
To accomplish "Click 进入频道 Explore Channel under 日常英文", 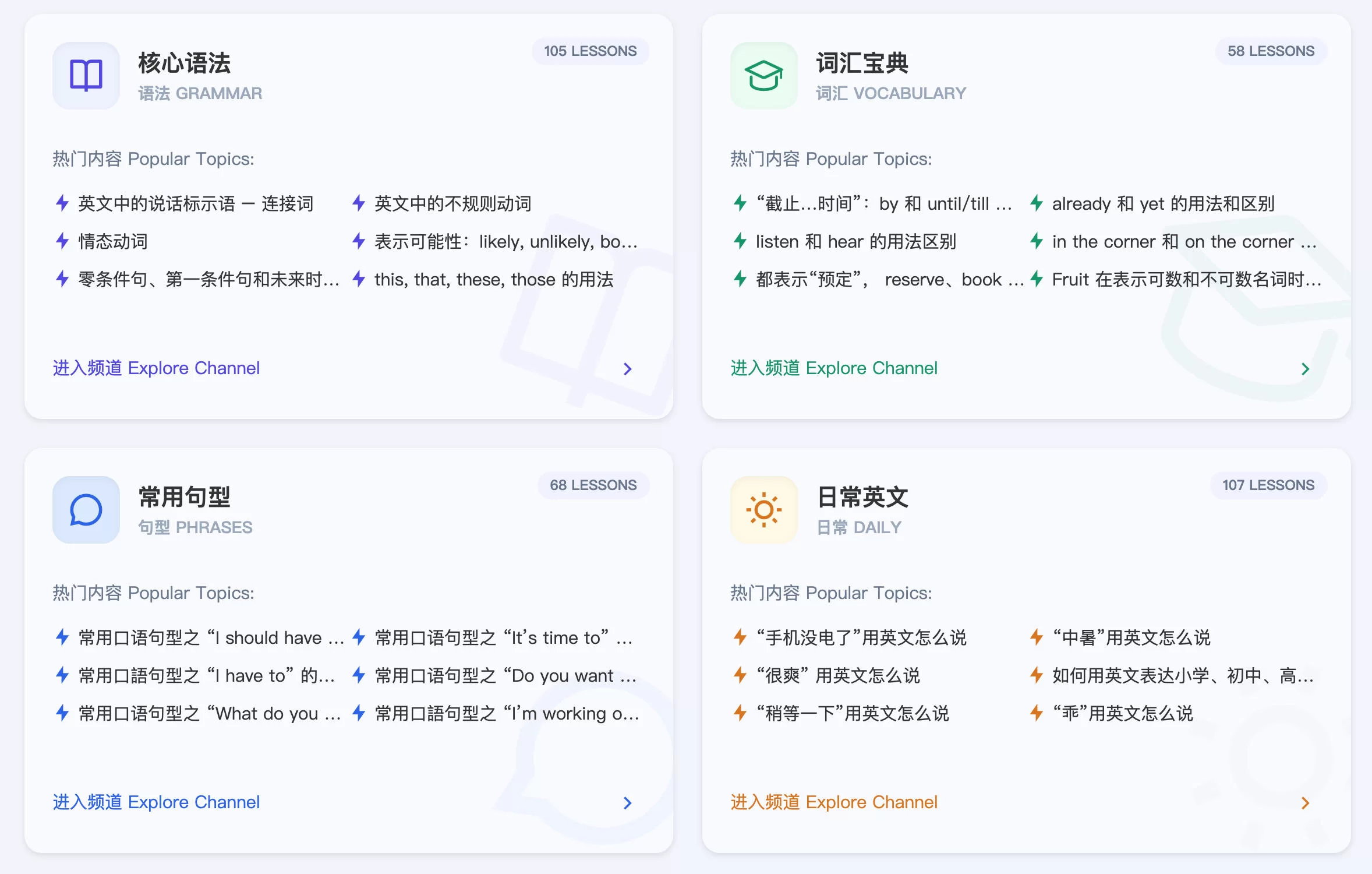I will (834, 802).
